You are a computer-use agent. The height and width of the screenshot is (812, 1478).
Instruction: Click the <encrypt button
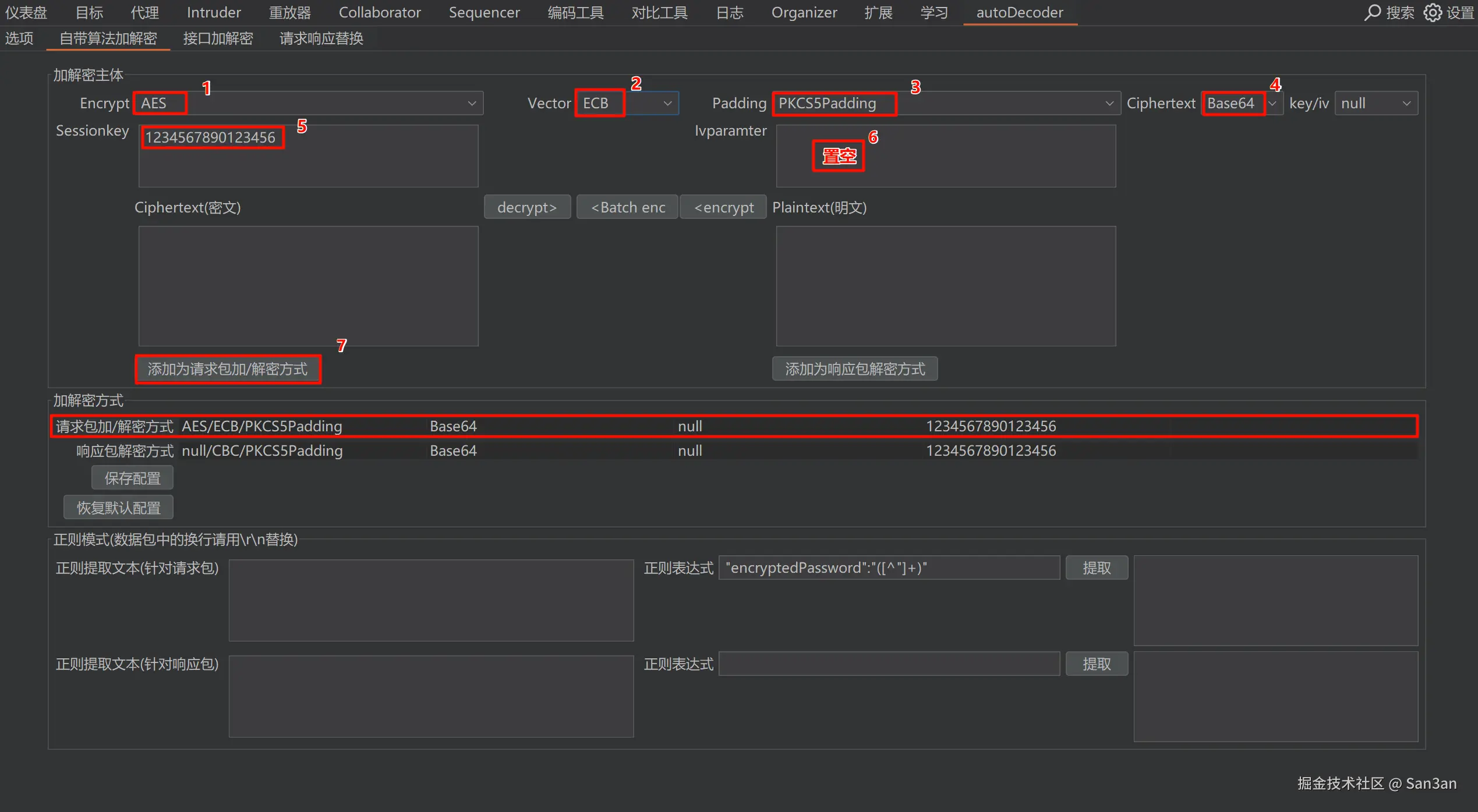pyautogui.click(x=723, y=207)
